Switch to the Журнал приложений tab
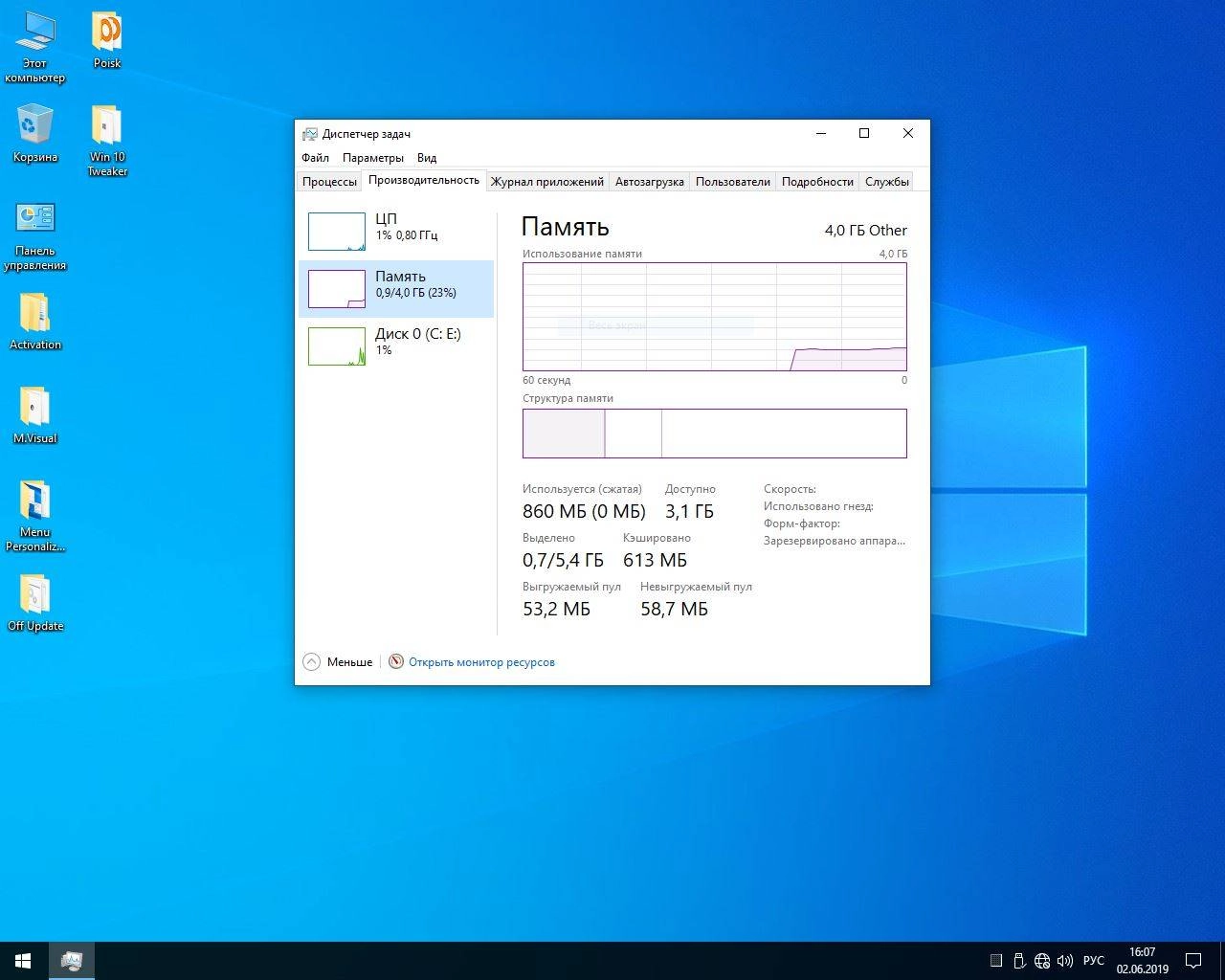 (x=547, y=182)
